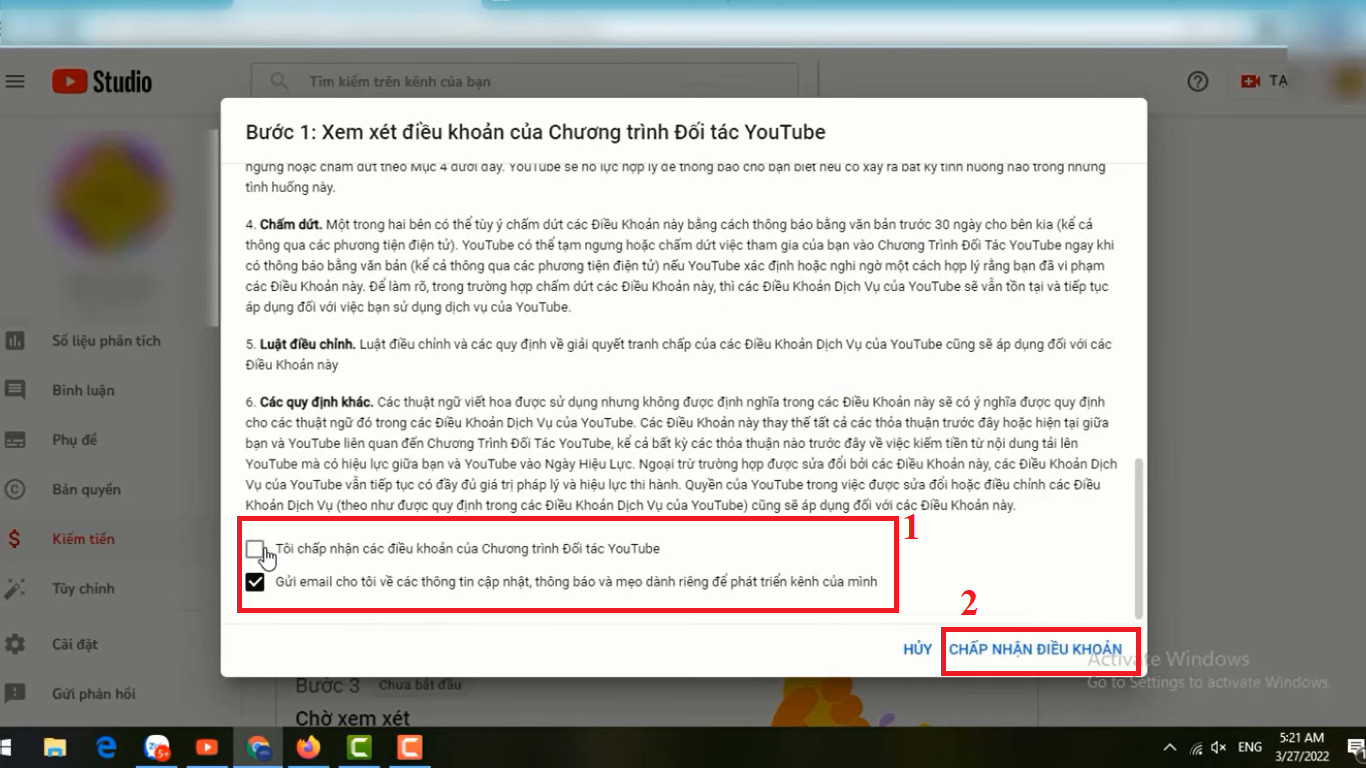The width and height of the screenshot is (1366, 768).
Task: Click the YouTube Studio logo
Action: [102, 81]
